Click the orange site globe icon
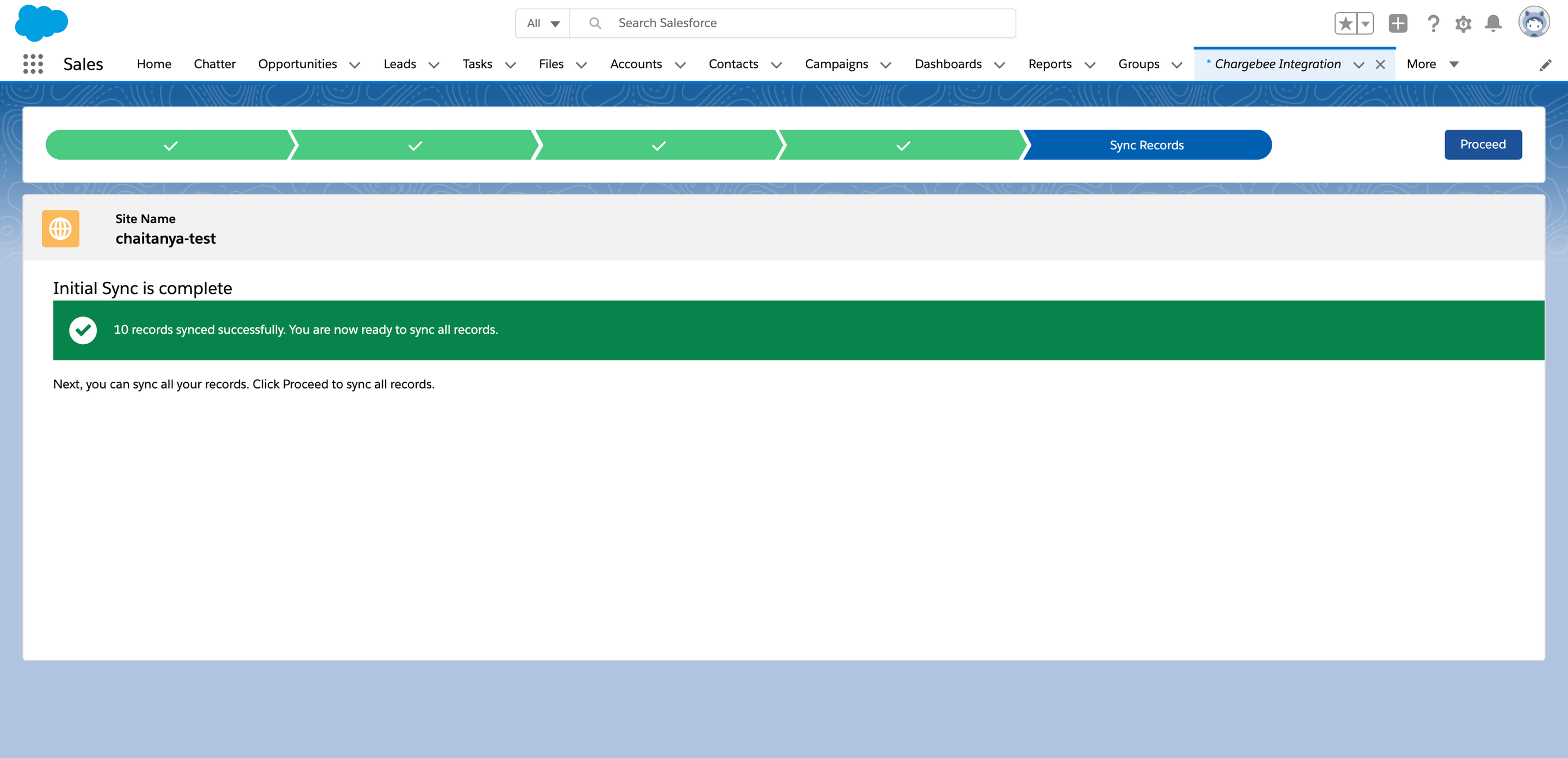This screenshot has width=1568, height=758. [x=61, y=229]
